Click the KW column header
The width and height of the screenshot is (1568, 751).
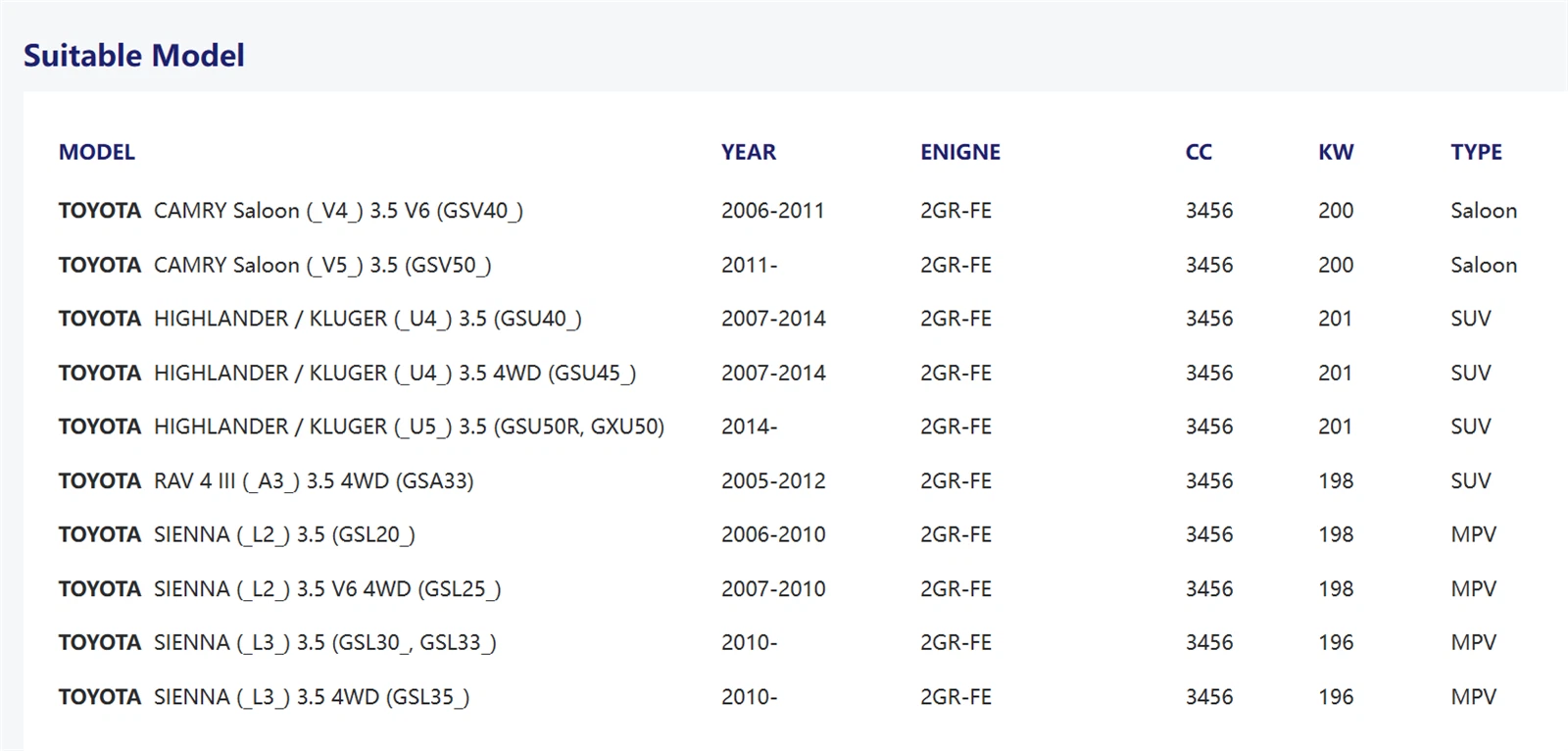(1336, 152)
